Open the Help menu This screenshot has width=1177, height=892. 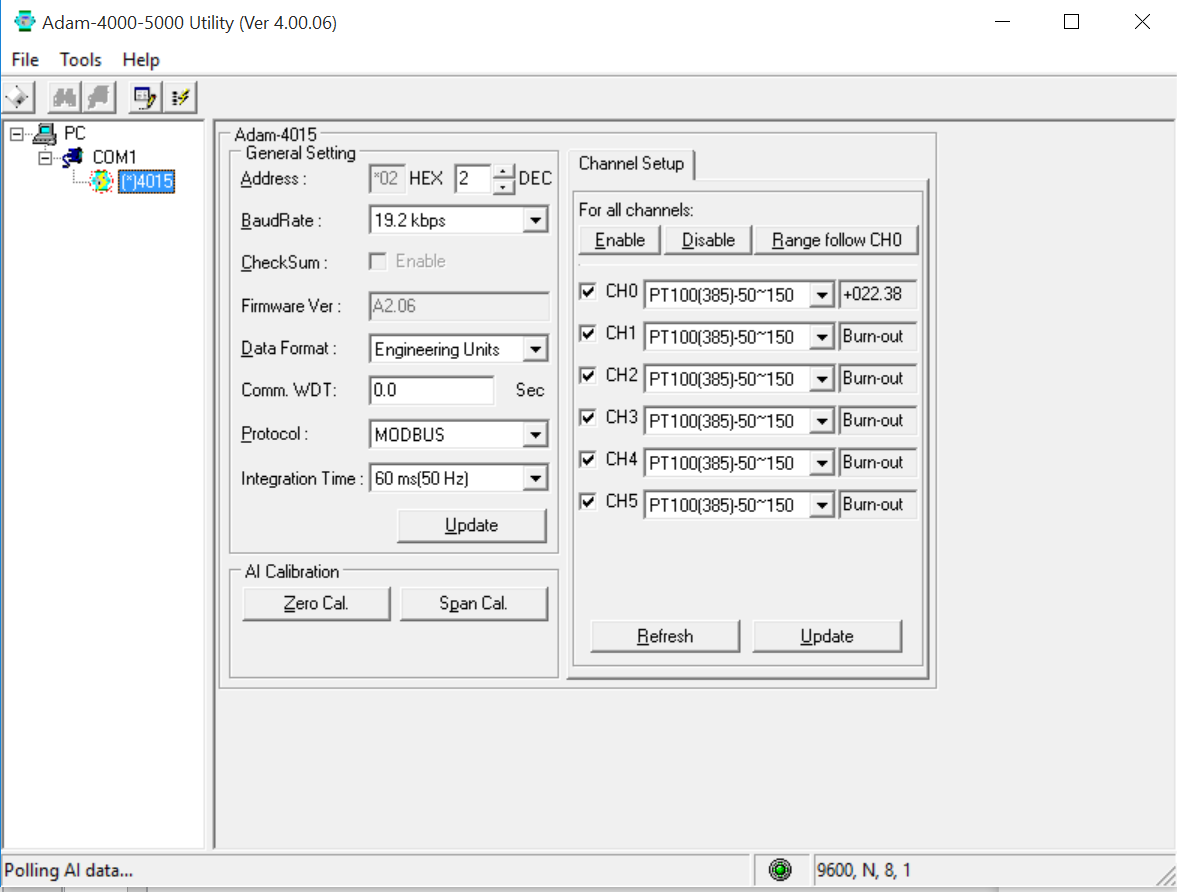pos(141,59)
